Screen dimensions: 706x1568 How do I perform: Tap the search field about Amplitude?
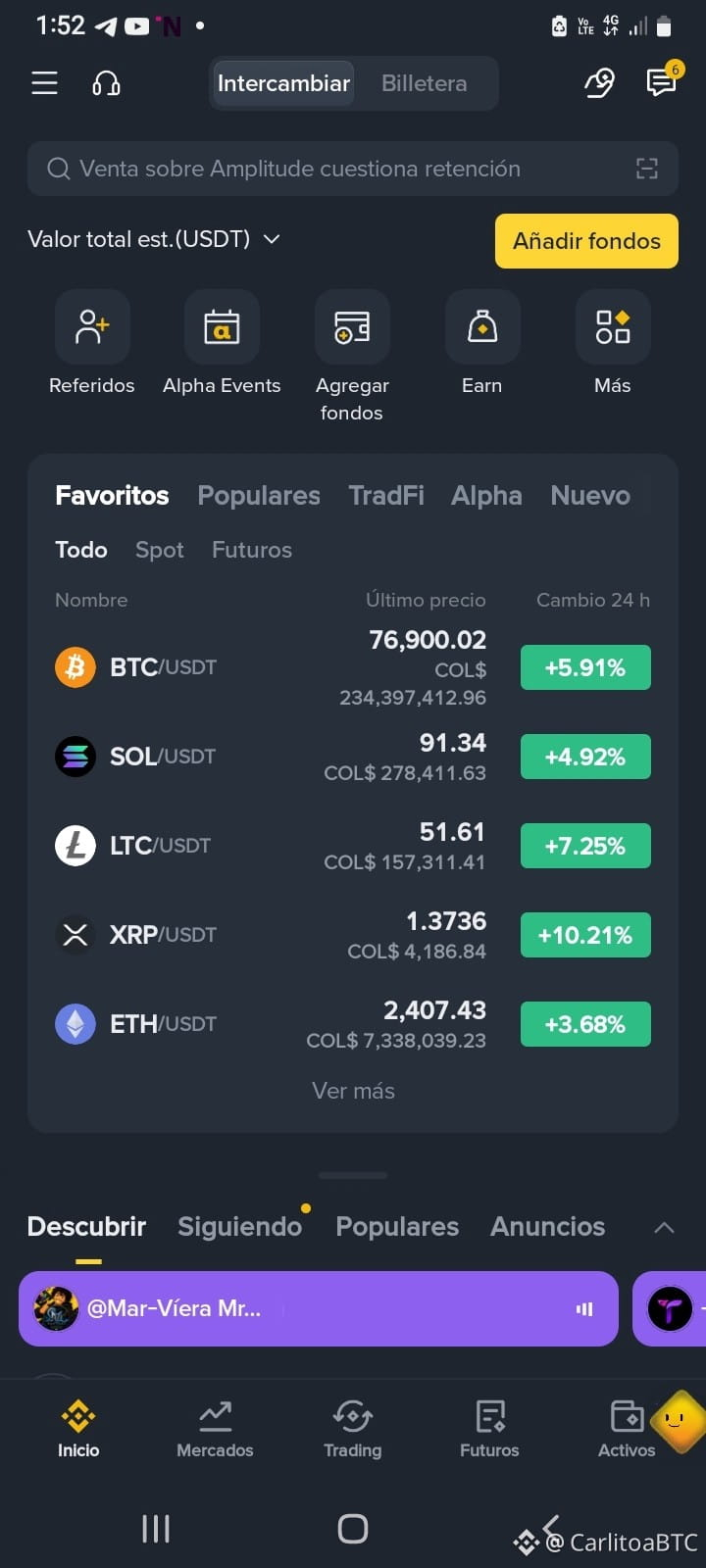point(353,169)
